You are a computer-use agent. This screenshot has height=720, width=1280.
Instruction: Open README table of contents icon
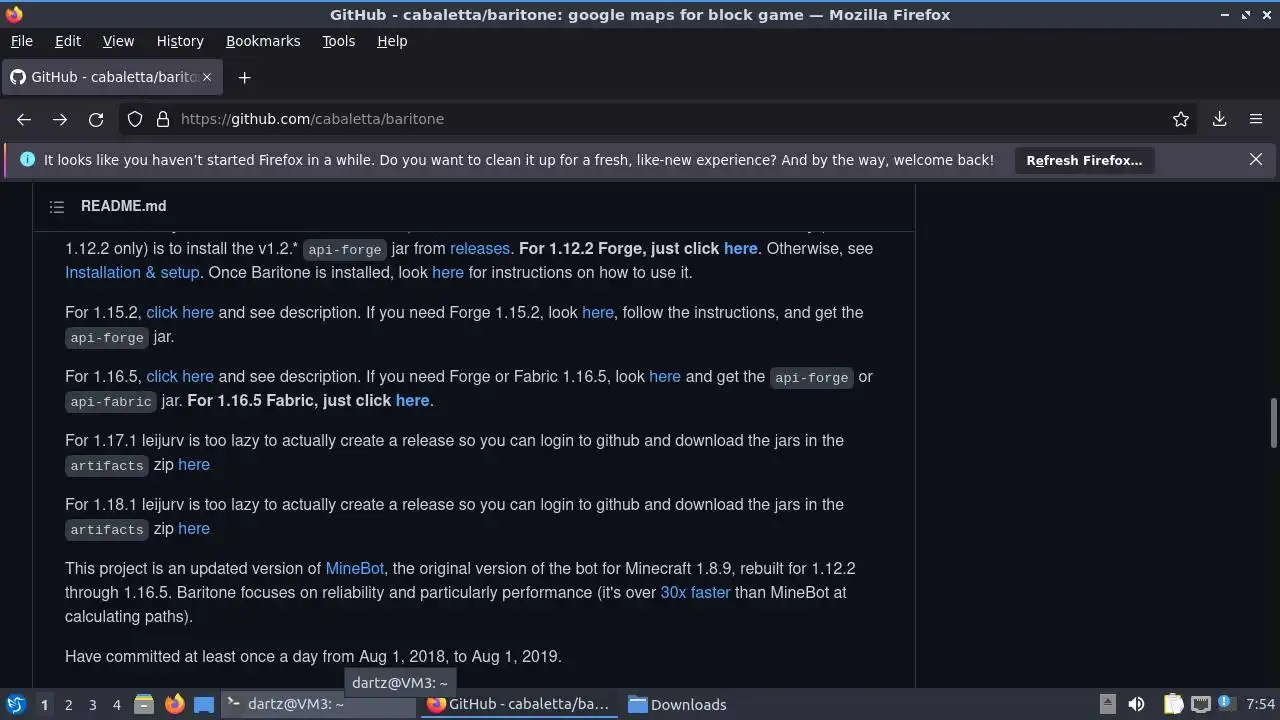[57, 207]
